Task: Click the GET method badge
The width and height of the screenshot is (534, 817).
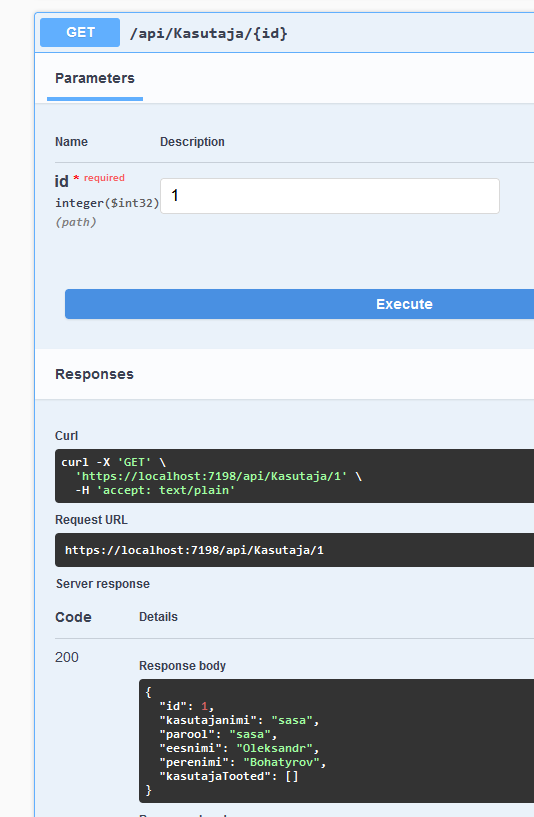Action: (x=80, y=32)
